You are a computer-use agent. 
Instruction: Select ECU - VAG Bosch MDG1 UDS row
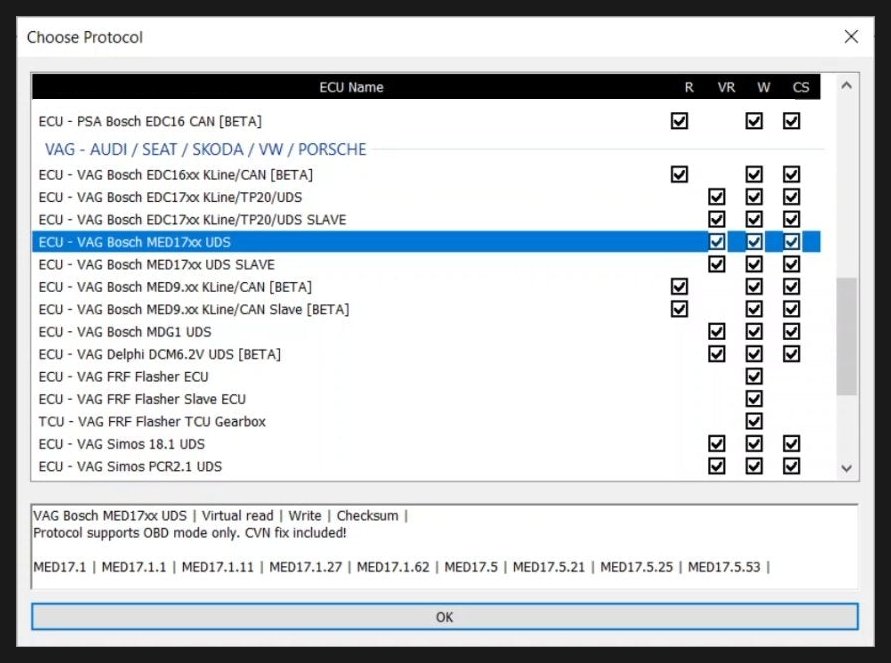pos(426,332)
